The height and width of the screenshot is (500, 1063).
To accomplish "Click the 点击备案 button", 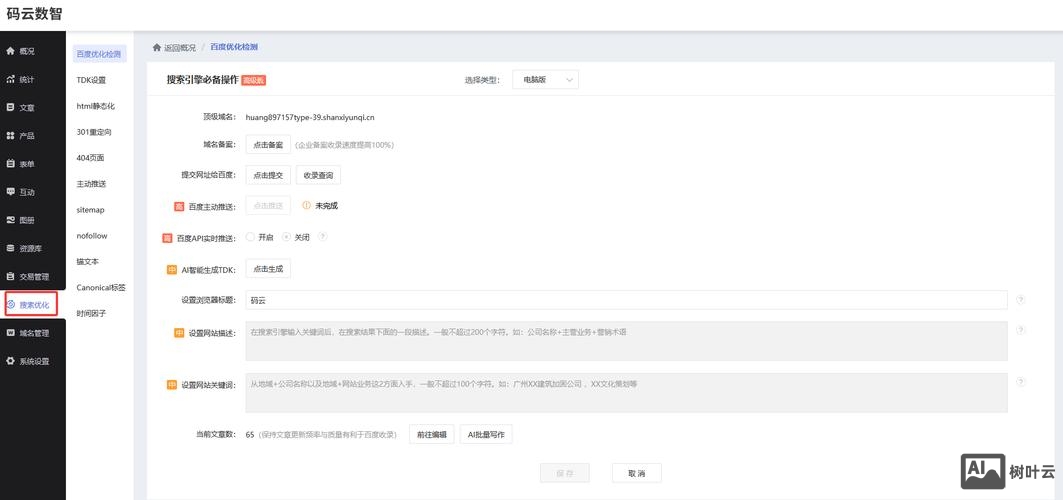I will pyautogui.click(x=268, y=144).
